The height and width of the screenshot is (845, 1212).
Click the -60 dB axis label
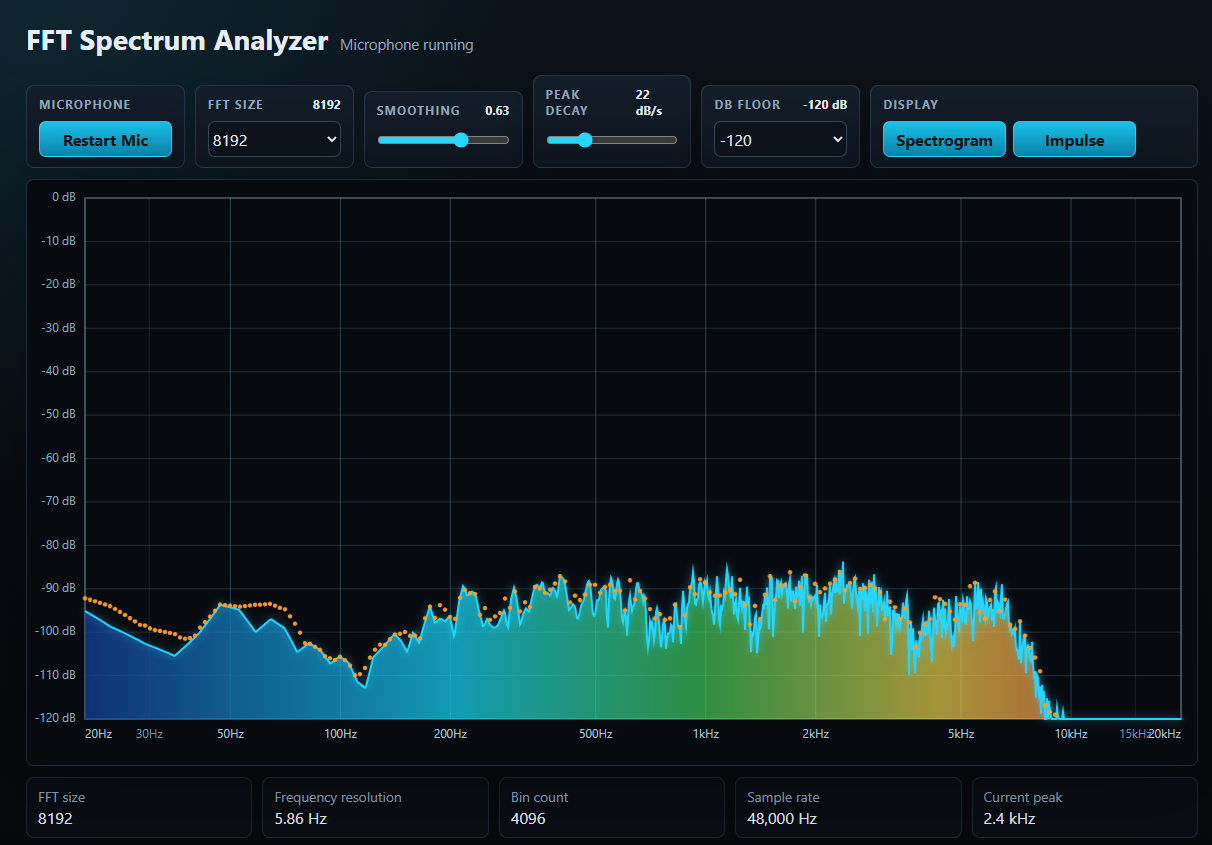(61, 458)
